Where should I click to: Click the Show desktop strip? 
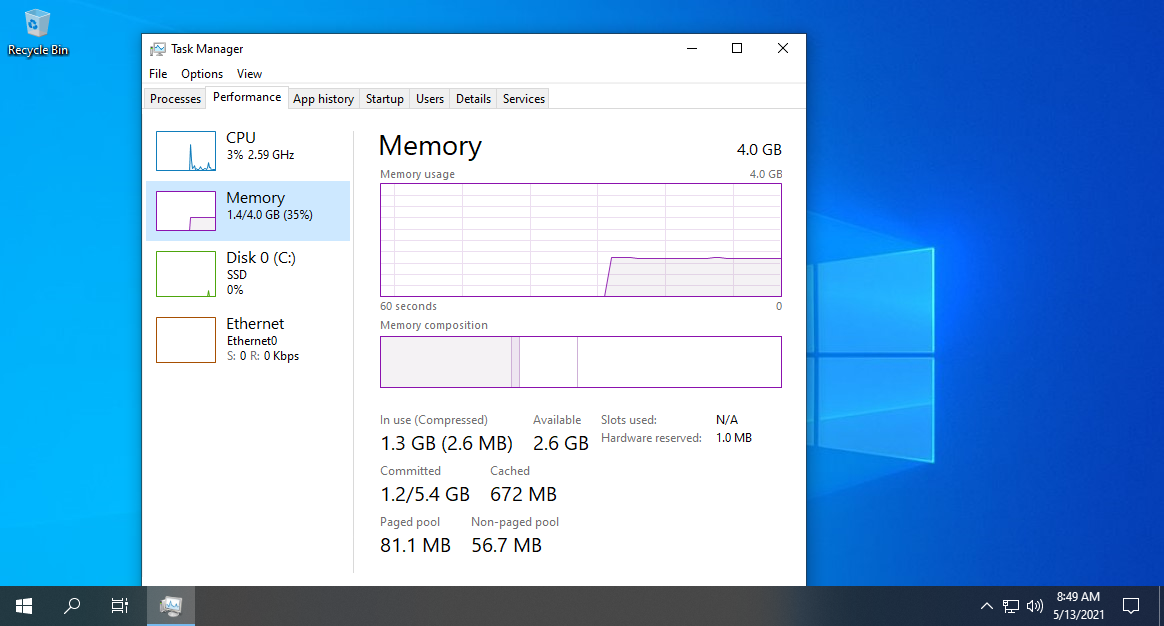point(1161,606)
